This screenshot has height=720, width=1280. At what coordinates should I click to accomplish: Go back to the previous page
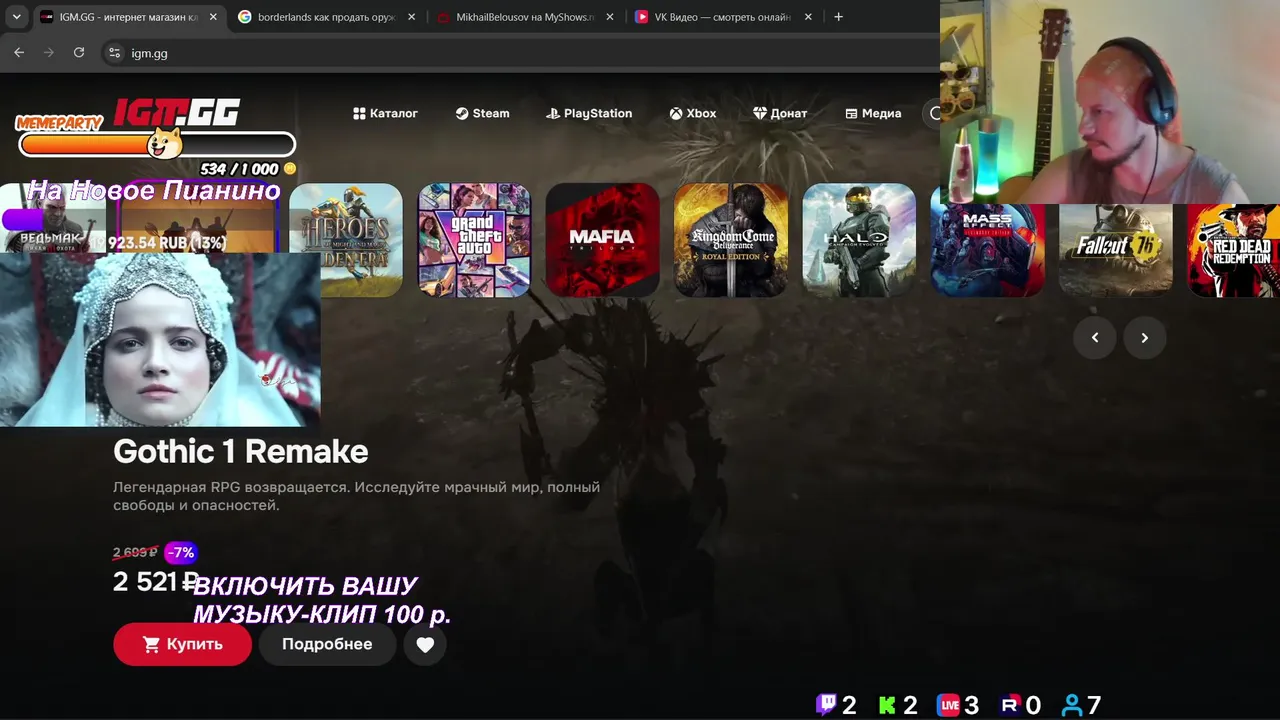pos(19,53)
